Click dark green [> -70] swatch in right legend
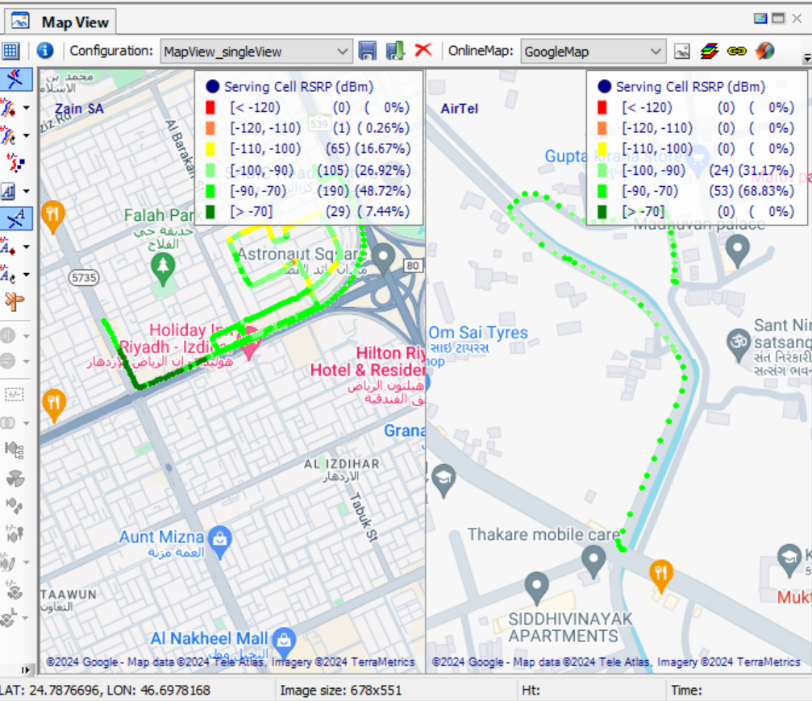Image resolution: width=812 pixels, height=701 pixels. point(602,211)
